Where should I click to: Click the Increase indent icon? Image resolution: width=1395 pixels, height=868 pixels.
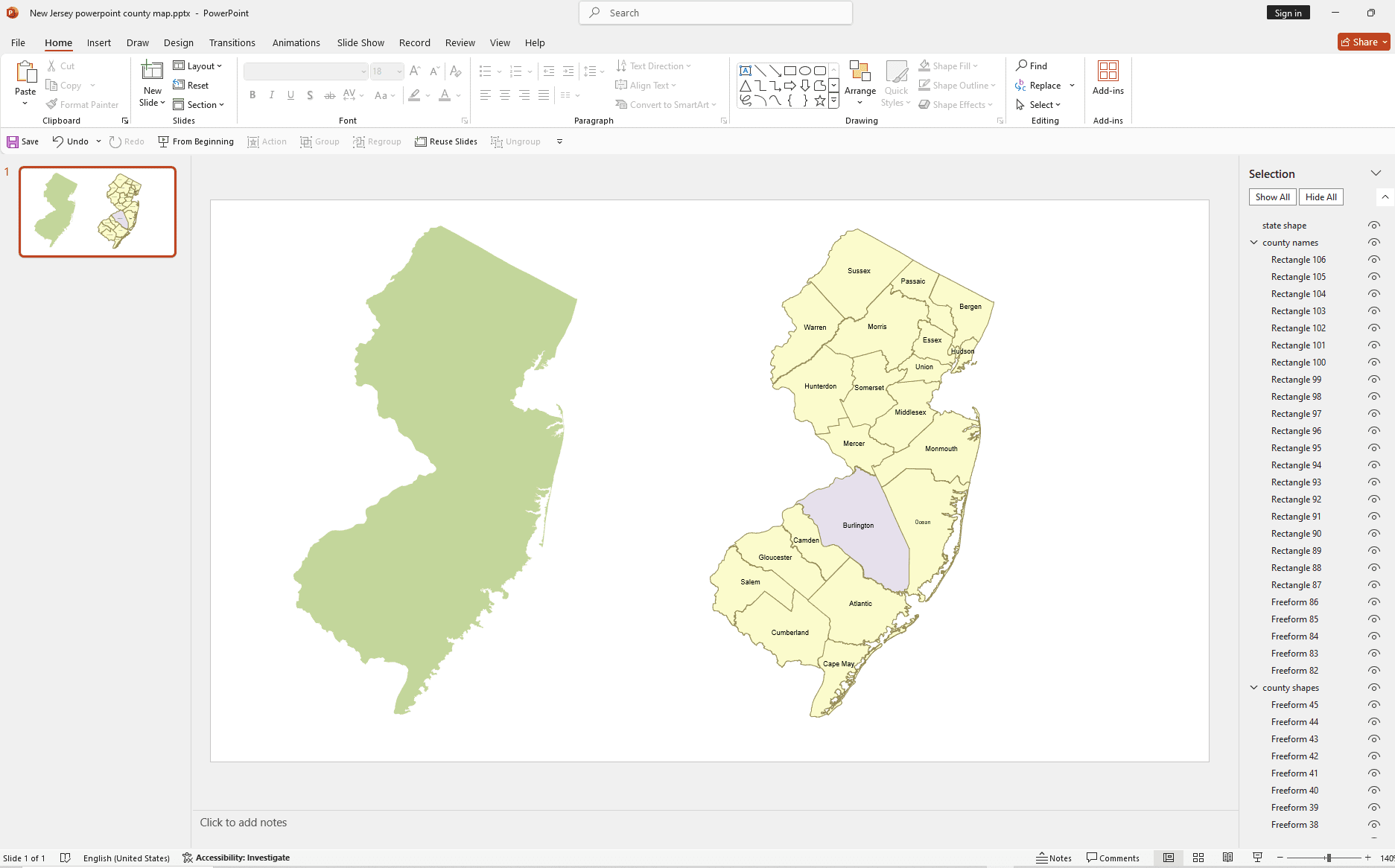point(568,71)
